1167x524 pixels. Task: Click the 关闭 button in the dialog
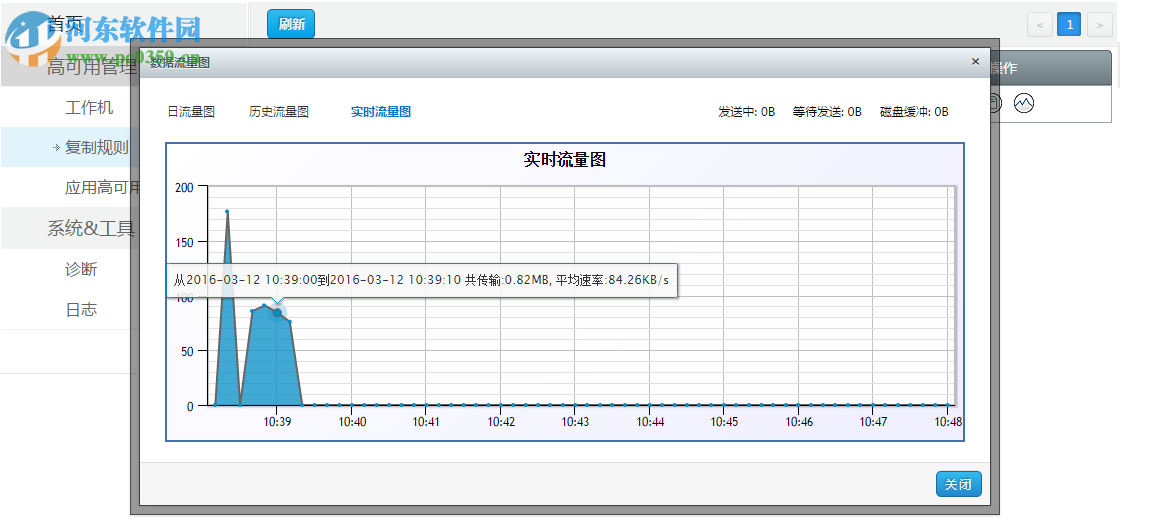pos(959,484)
